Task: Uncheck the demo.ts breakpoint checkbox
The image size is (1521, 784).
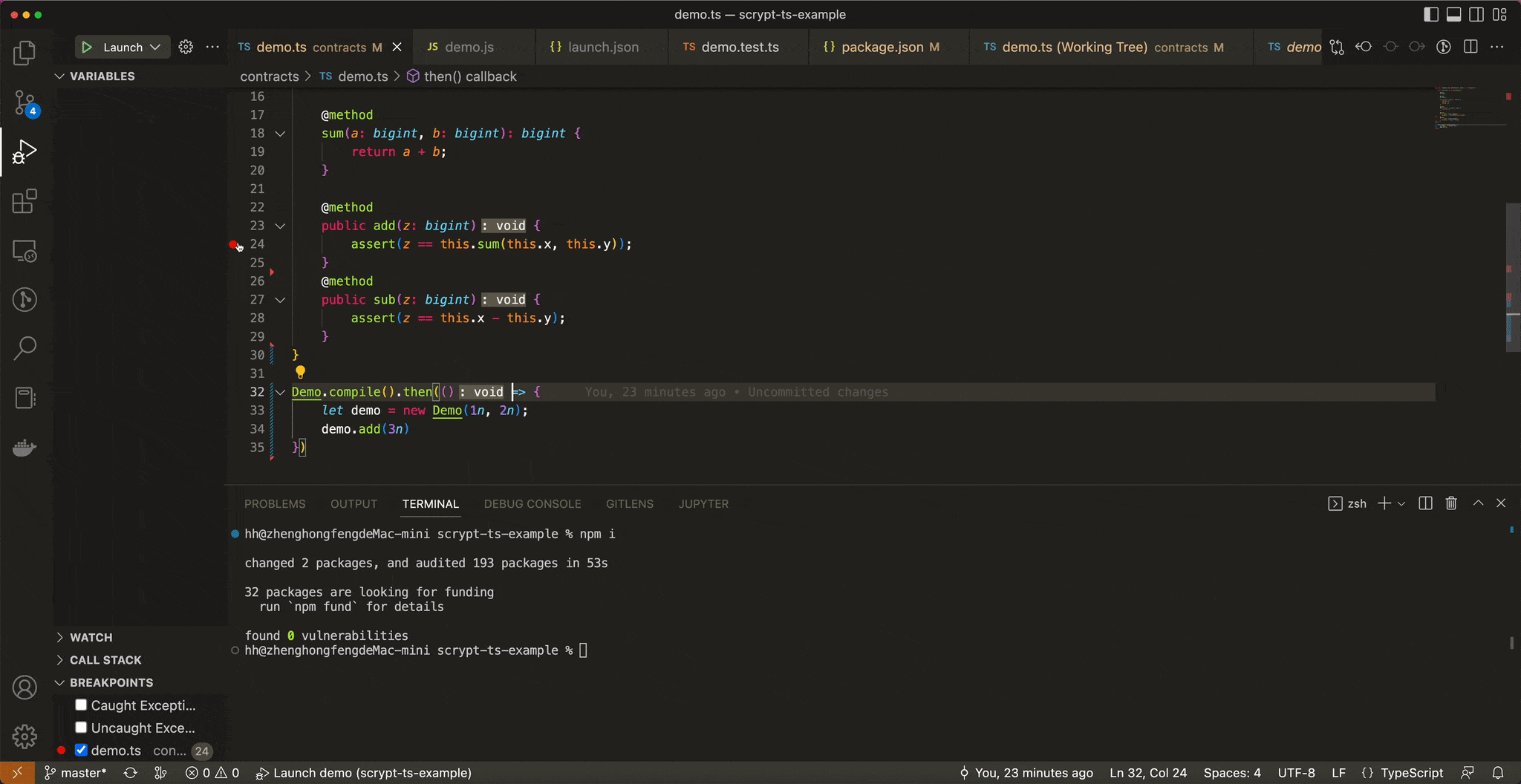Action: 82,751
